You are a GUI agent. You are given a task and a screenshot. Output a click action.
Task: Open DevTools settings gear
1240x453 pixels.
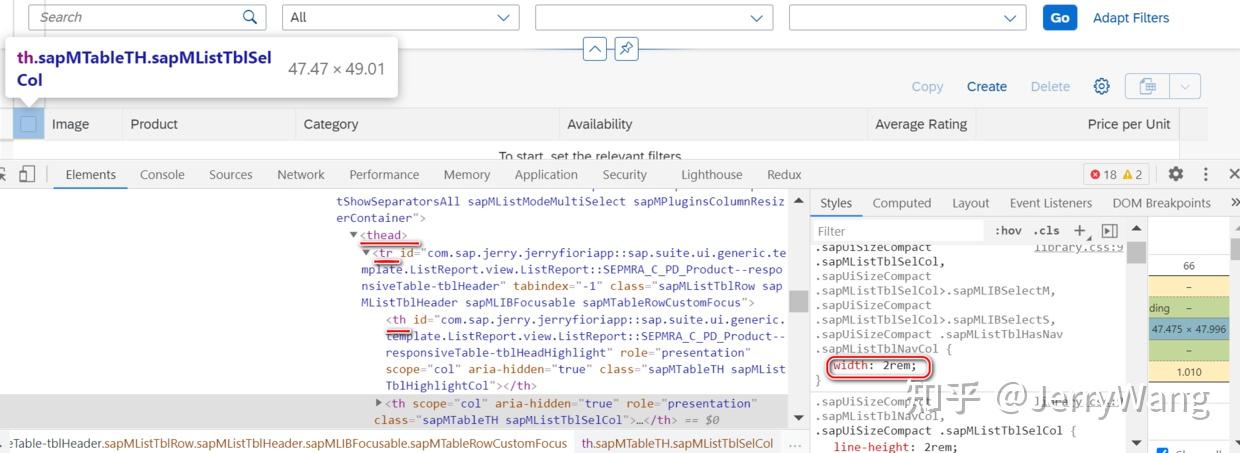point(1176,174)
